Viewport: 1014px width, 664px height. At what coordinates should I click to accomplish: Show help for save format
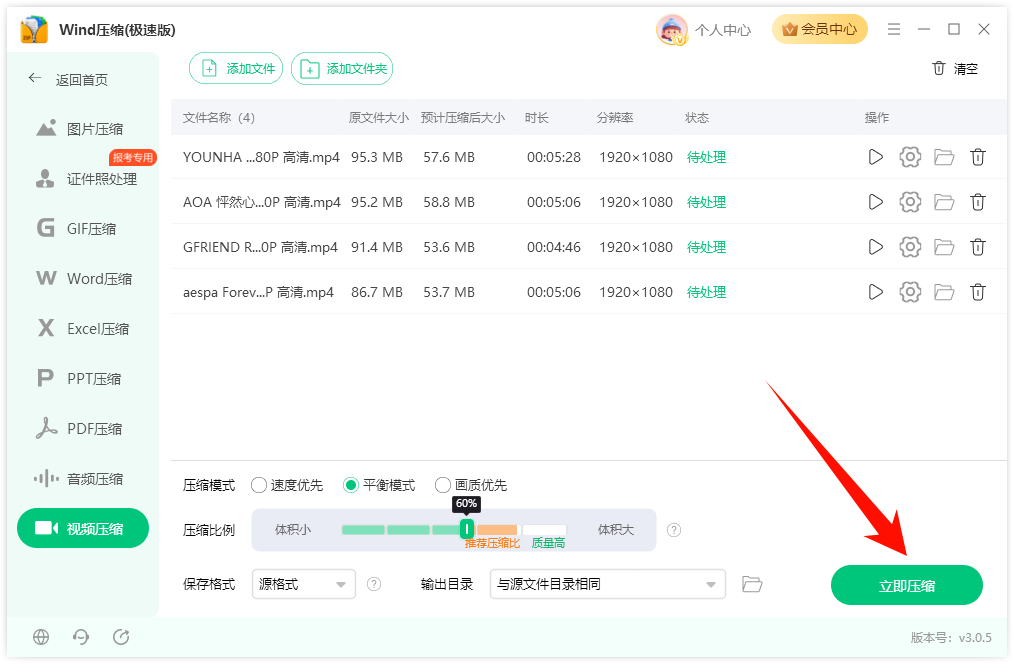(374, 584)
